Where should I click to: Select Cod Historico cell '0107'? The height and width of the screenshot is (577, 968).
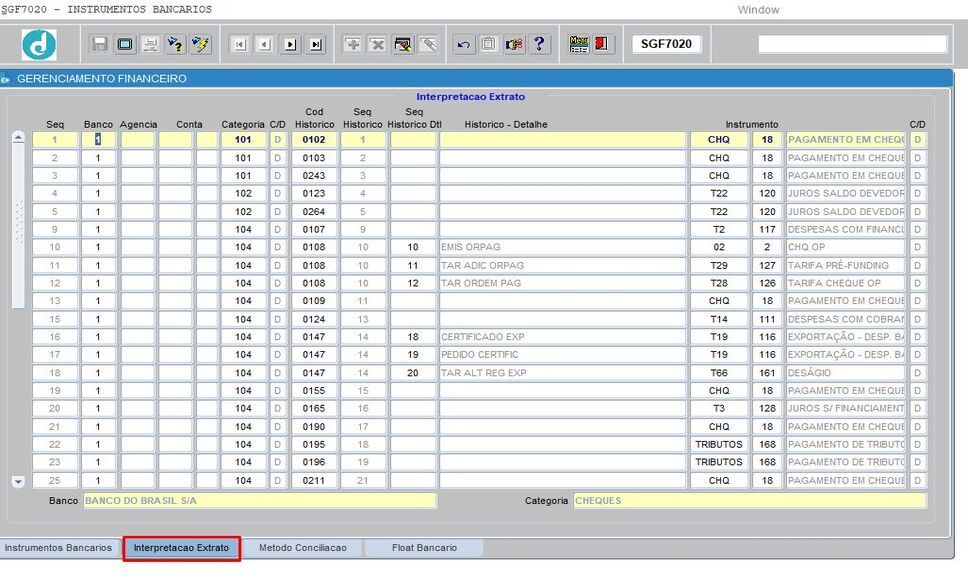pos(314,230)
